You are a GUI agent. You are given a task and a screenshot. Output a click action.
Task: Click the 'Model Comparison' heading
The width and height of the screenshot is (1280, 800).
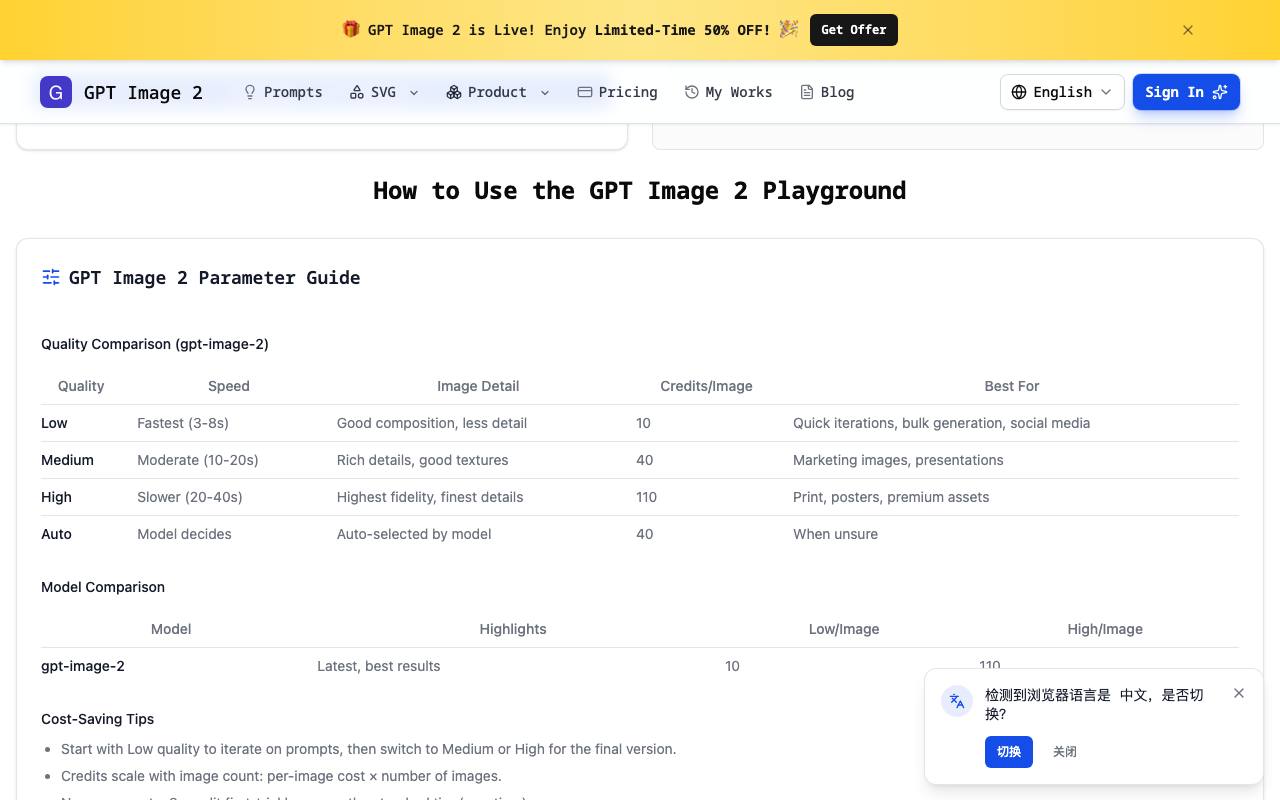coord(103,587)
